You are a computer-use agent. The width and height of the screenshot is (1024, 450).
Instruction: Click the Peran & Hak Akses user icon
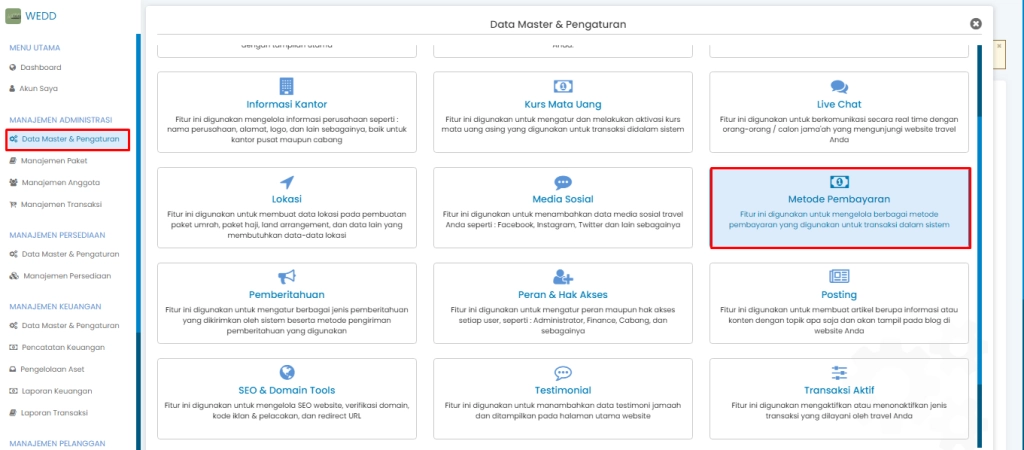[563, 277]
